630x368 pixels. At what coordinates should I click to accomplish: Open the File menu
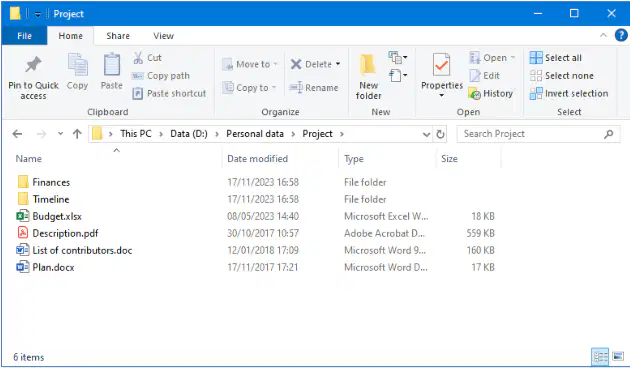[25, 36]
